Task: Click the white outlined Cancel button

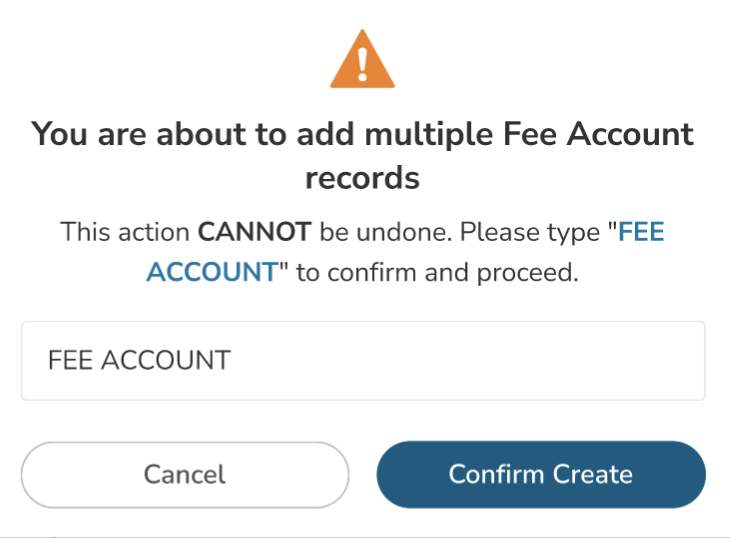Action: tap(185, 474)
